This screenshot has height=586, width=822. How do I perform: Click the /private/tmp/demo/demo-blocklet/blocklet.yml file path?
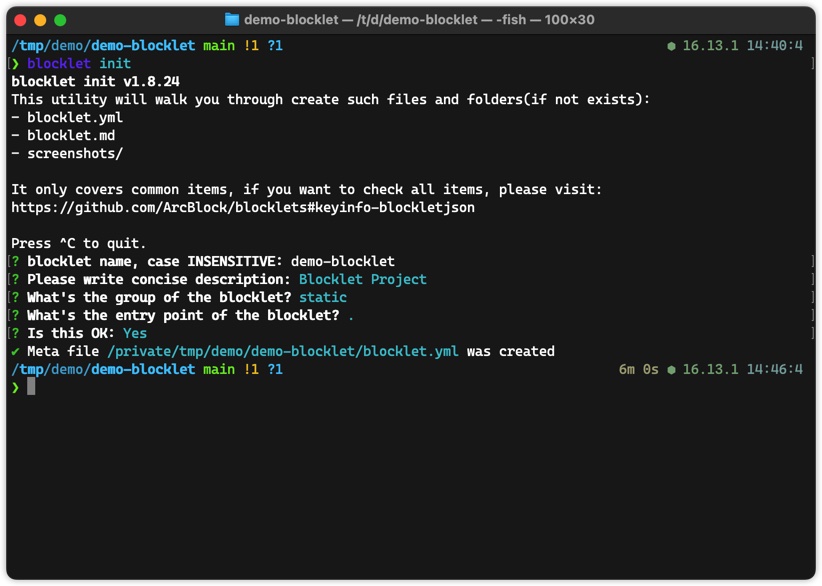coord(283,352)
